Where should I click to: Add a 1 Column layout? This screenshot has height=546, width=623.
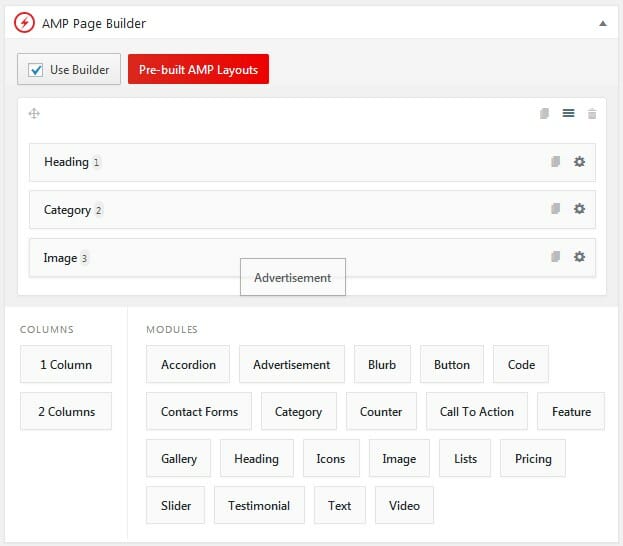coord(66,364)
